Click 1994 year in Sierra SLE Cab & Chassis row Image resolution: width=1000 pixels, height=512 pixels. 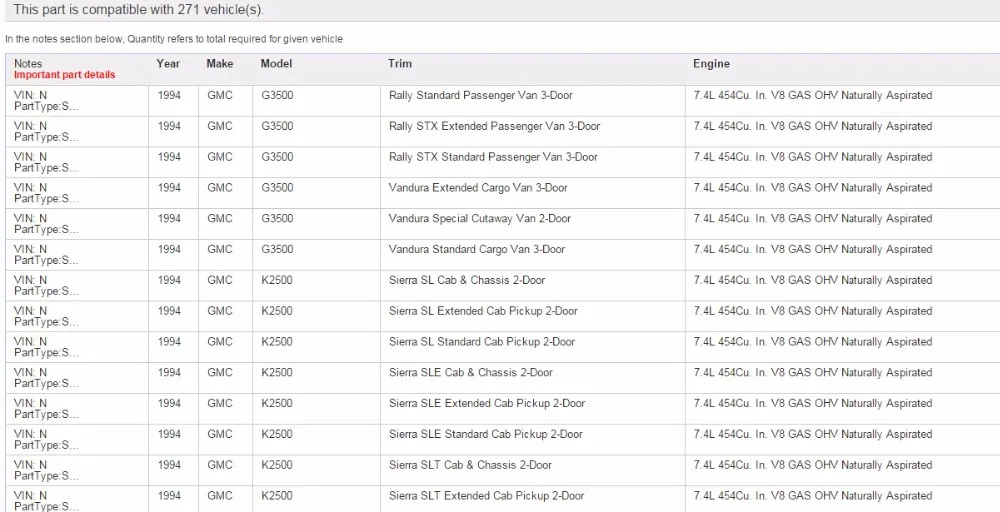[169, 372]
